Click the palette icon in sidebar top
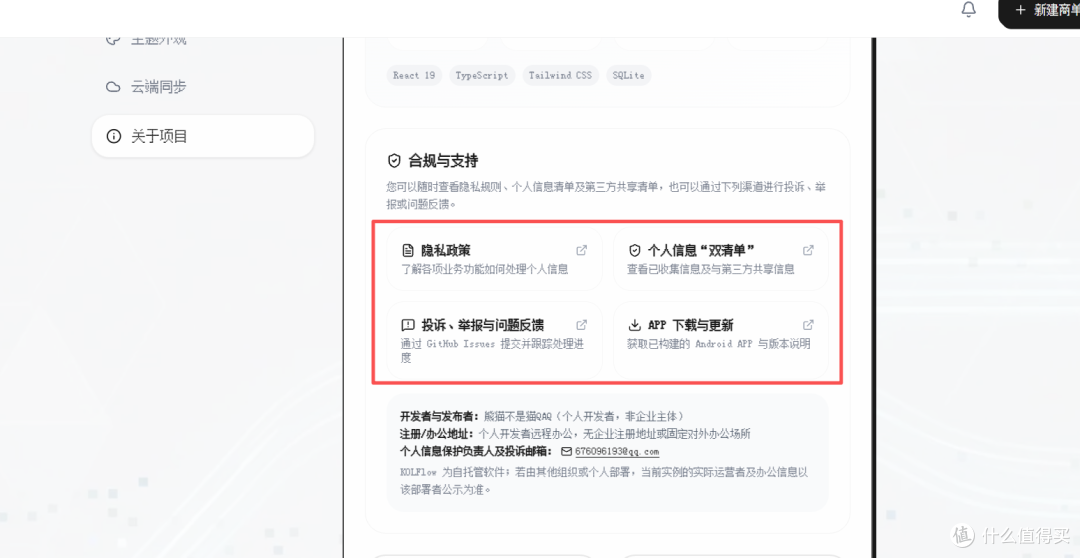 coord(113,40)
